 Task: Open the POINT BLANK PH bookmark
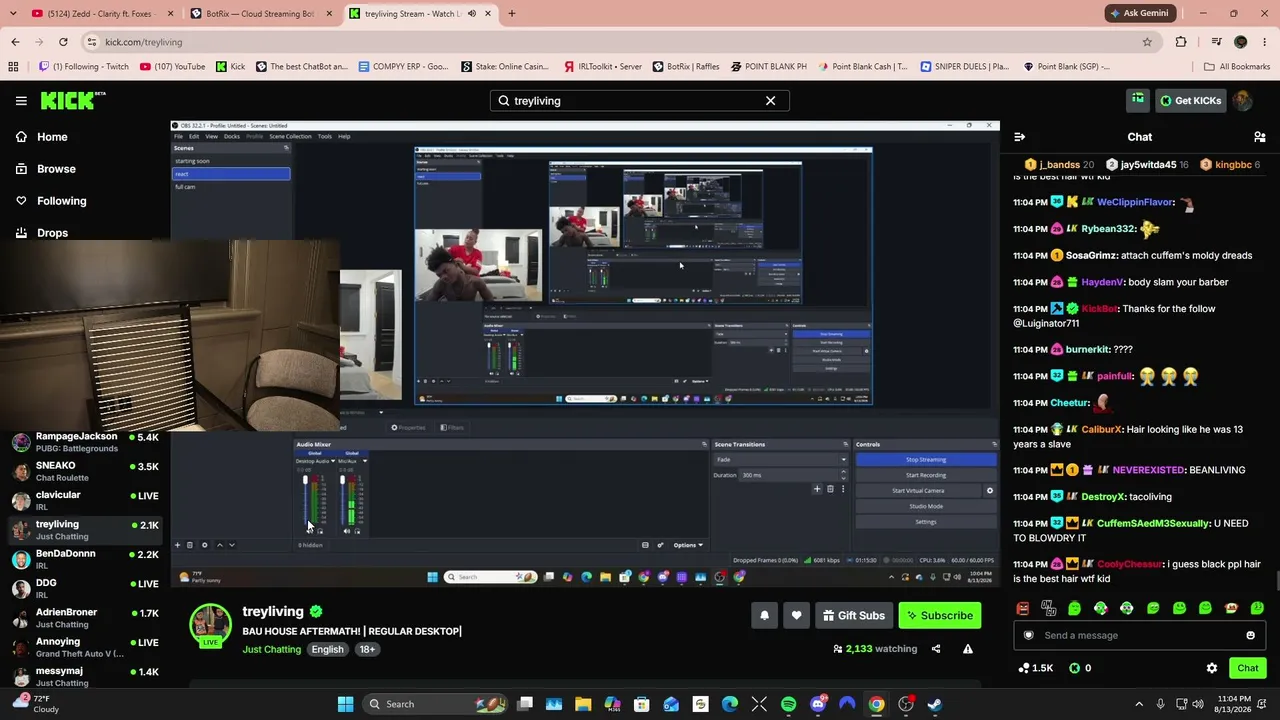pyautogui.click(x=769, y=67)
